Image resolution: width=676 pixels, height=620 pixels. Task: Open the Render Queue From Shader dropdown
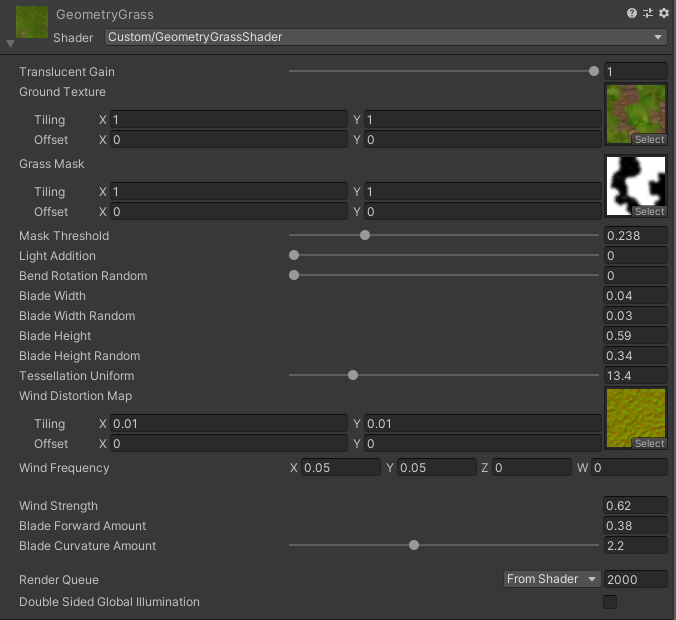pos(552,579)
